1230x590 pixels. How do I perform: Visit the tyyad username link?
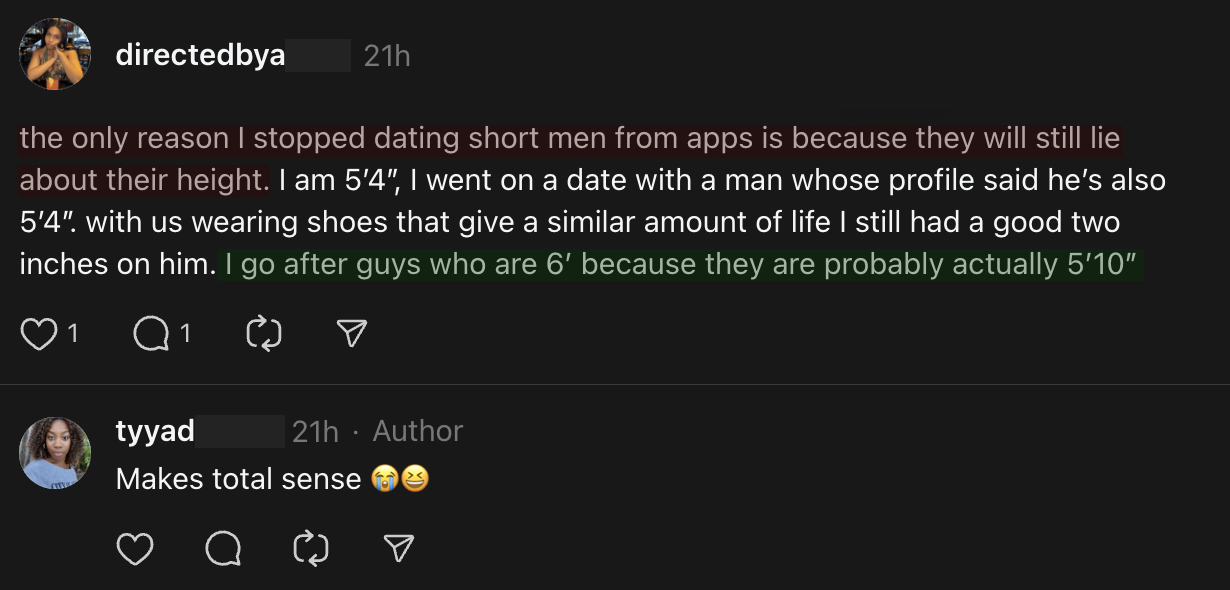[x=155, y=431]
